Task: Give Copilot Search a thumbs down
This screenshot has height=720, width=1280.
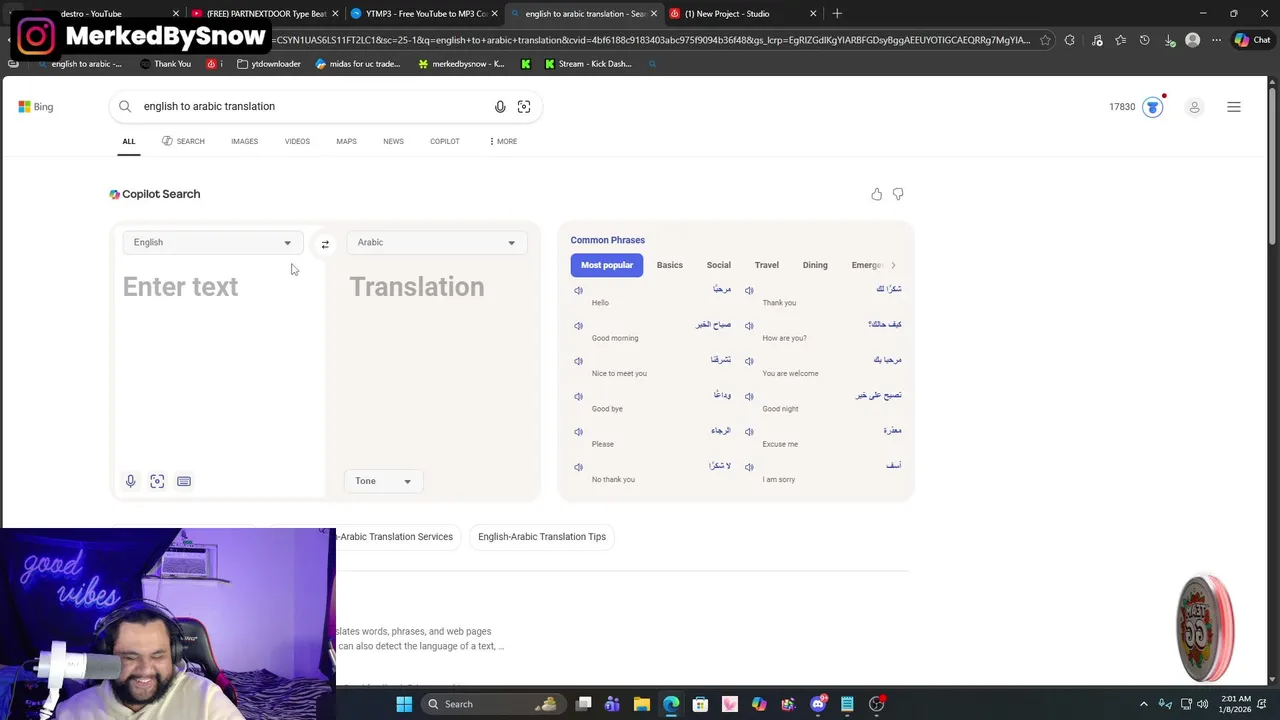Action: tap(898, 194)
